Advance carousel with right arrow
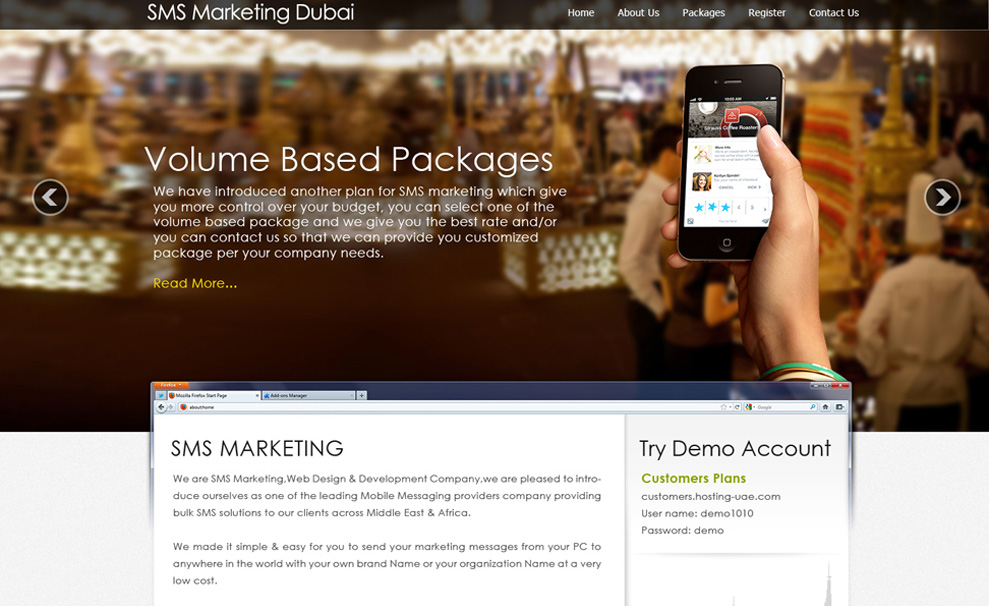Screen dimensions: 989x606 pos(941,197)
